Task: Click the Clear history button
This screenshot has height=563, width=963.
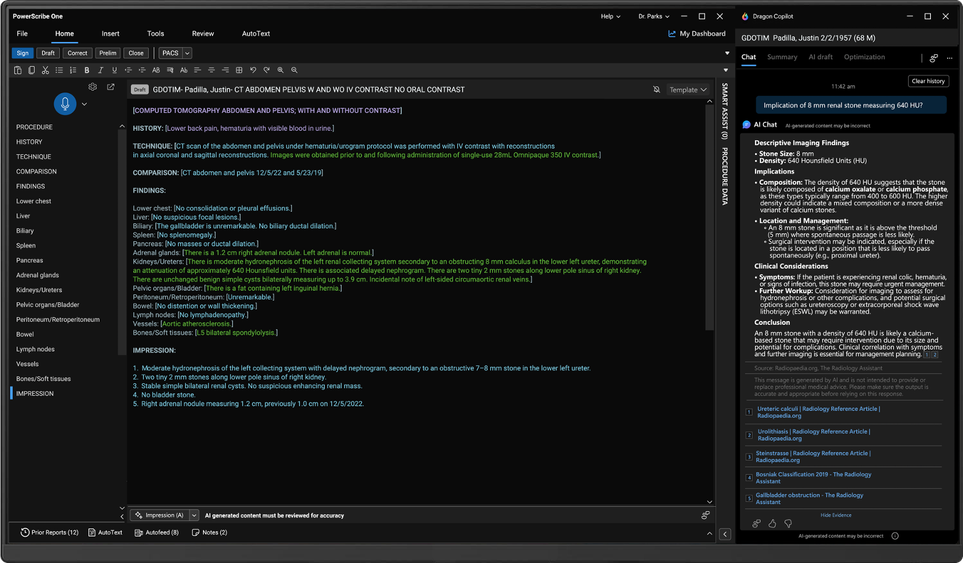Action: coord(928,81)
